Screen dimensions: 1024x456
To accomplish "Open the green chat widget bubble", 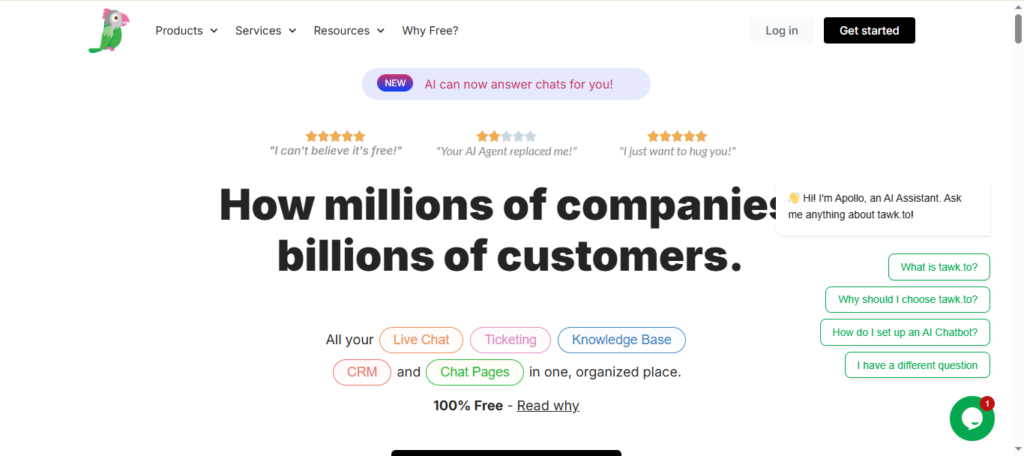I will pos(971,419).
